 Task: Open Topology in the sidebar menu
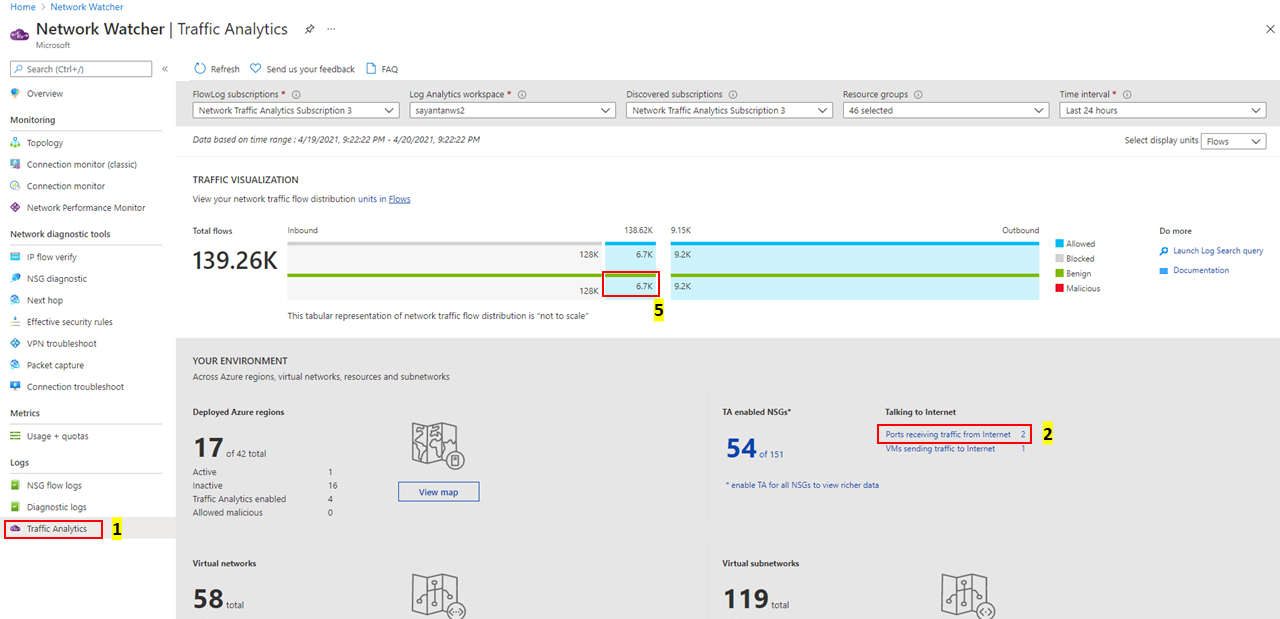45,143
